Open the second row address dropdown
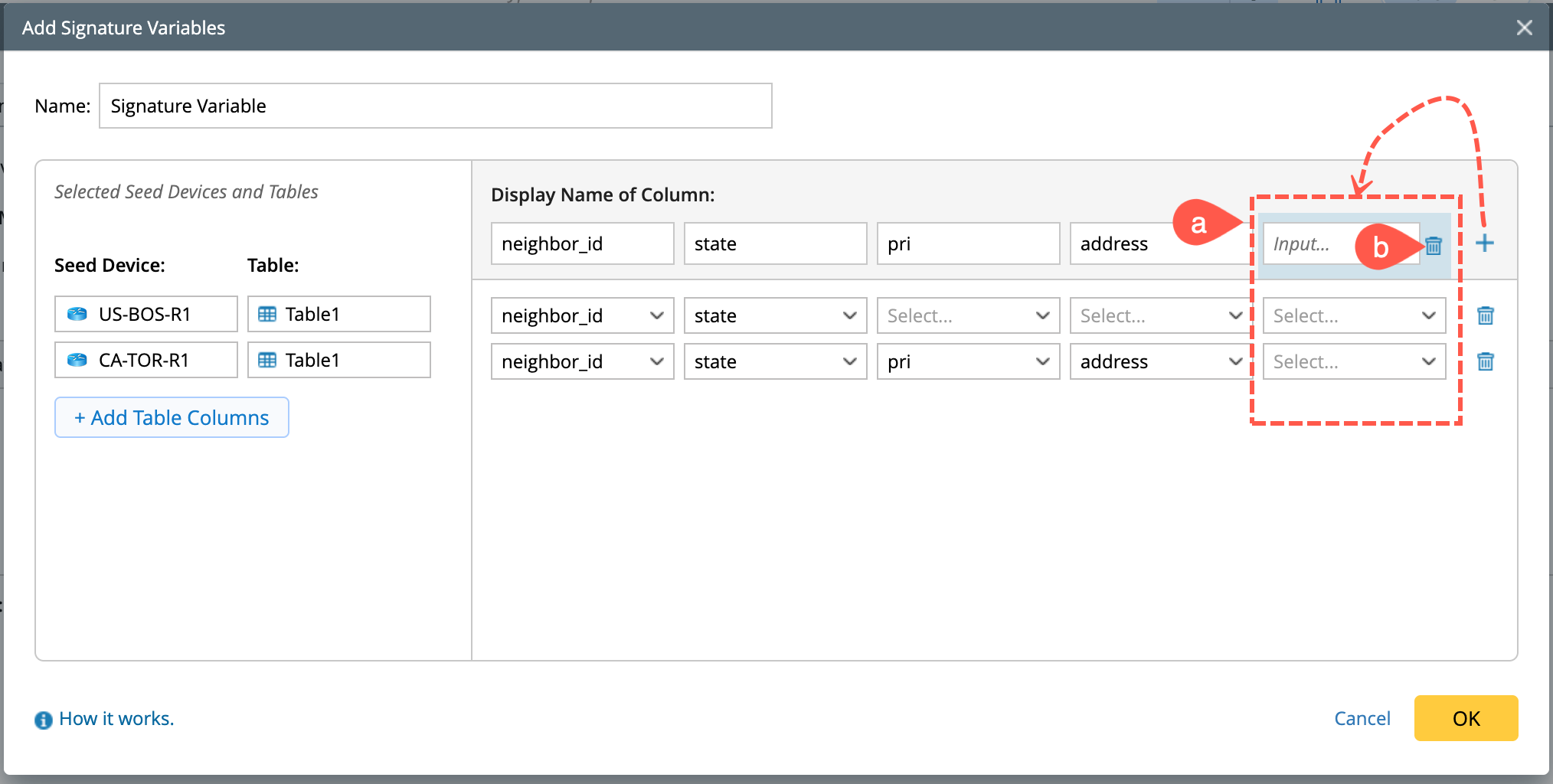 point(1159,361)
